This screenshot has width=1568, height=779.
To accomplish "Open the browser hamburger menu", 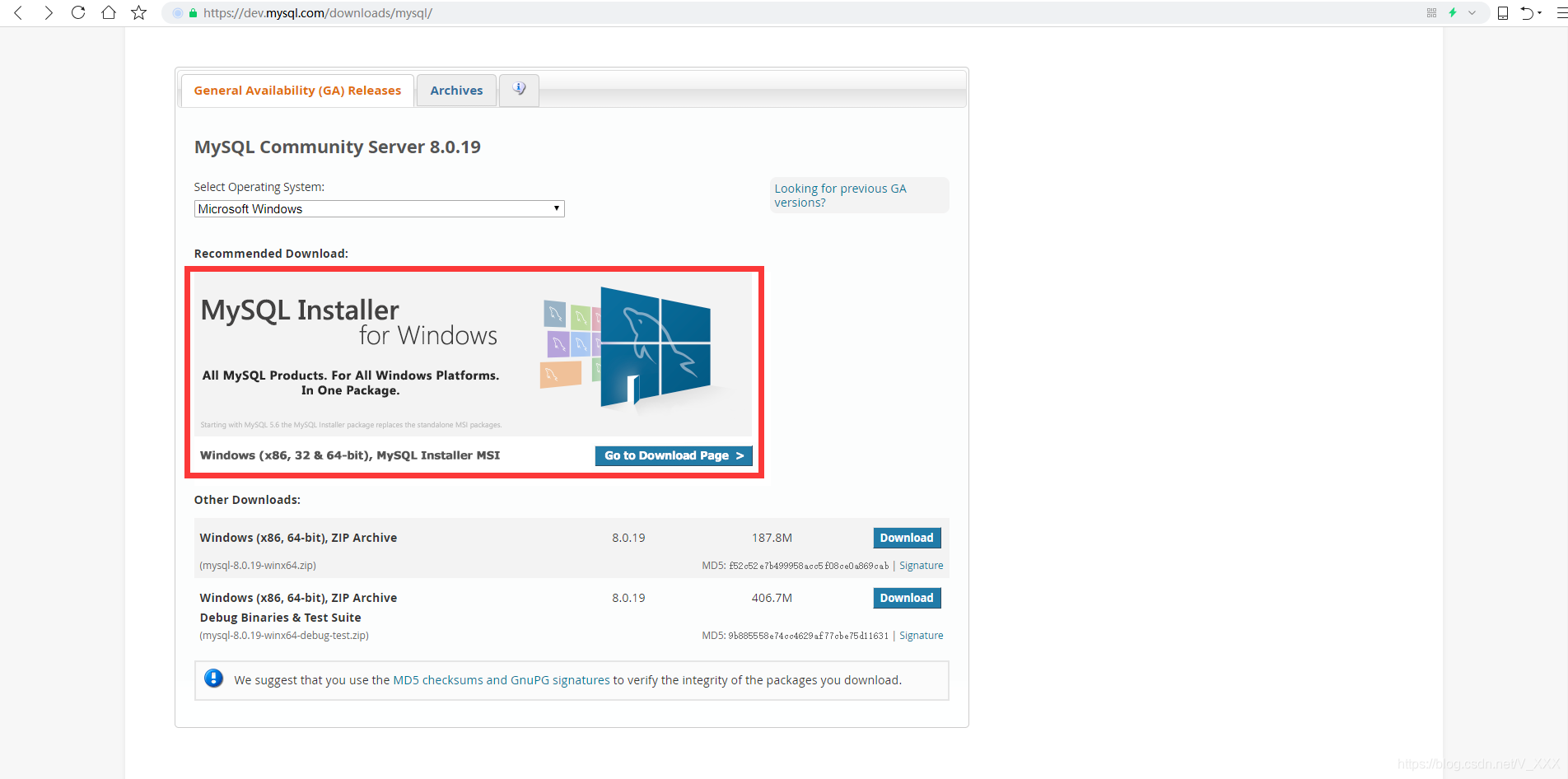I will coord(1561,12).
